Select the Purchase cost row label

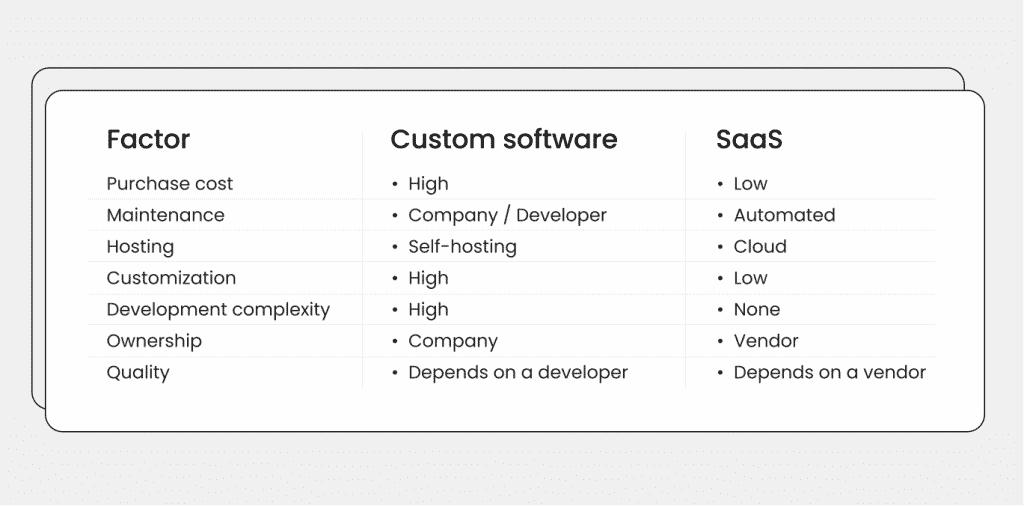169,184
